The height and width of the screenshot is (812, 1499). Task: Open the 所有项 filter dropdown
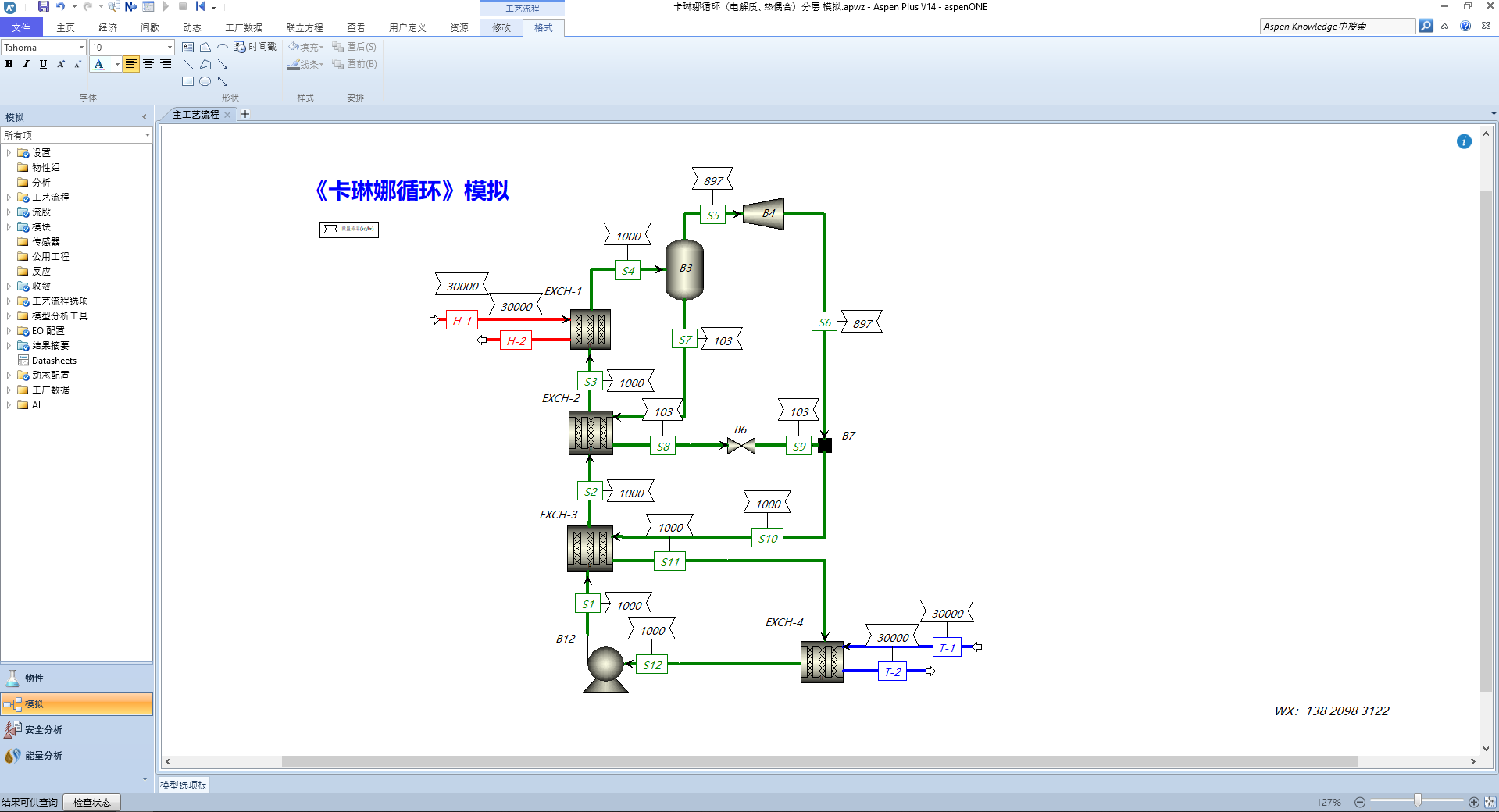coord(147,135)
